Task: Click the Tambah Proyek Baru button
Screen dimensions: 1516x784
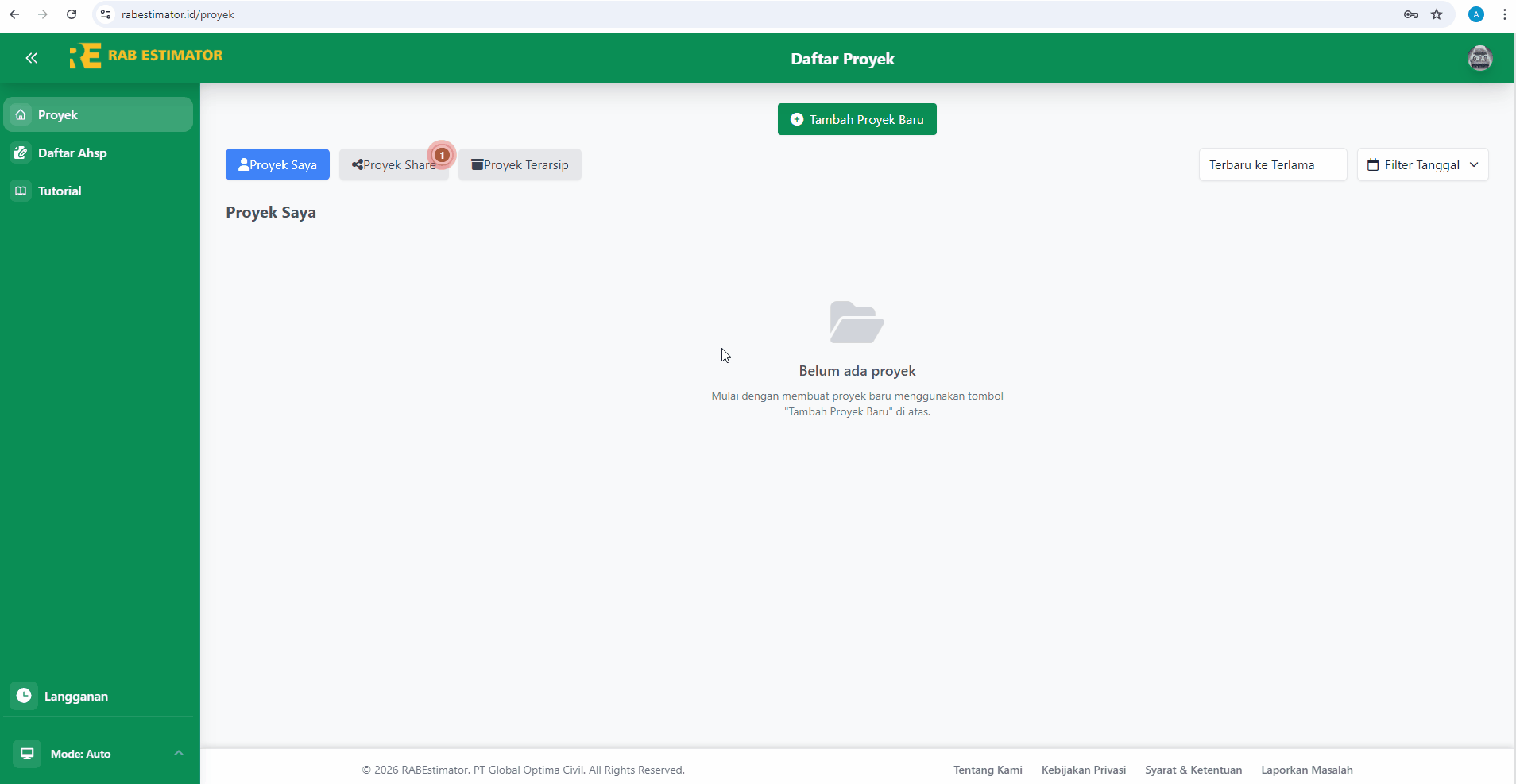Action: tap(857, 118)
